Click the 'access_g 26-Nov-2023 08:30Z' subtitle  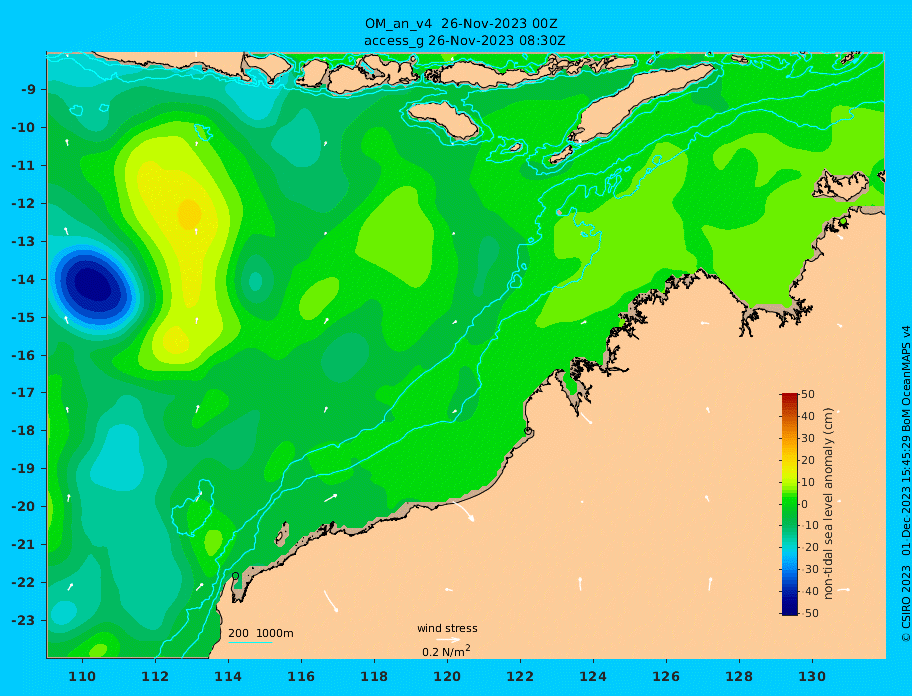coord(464,41)
